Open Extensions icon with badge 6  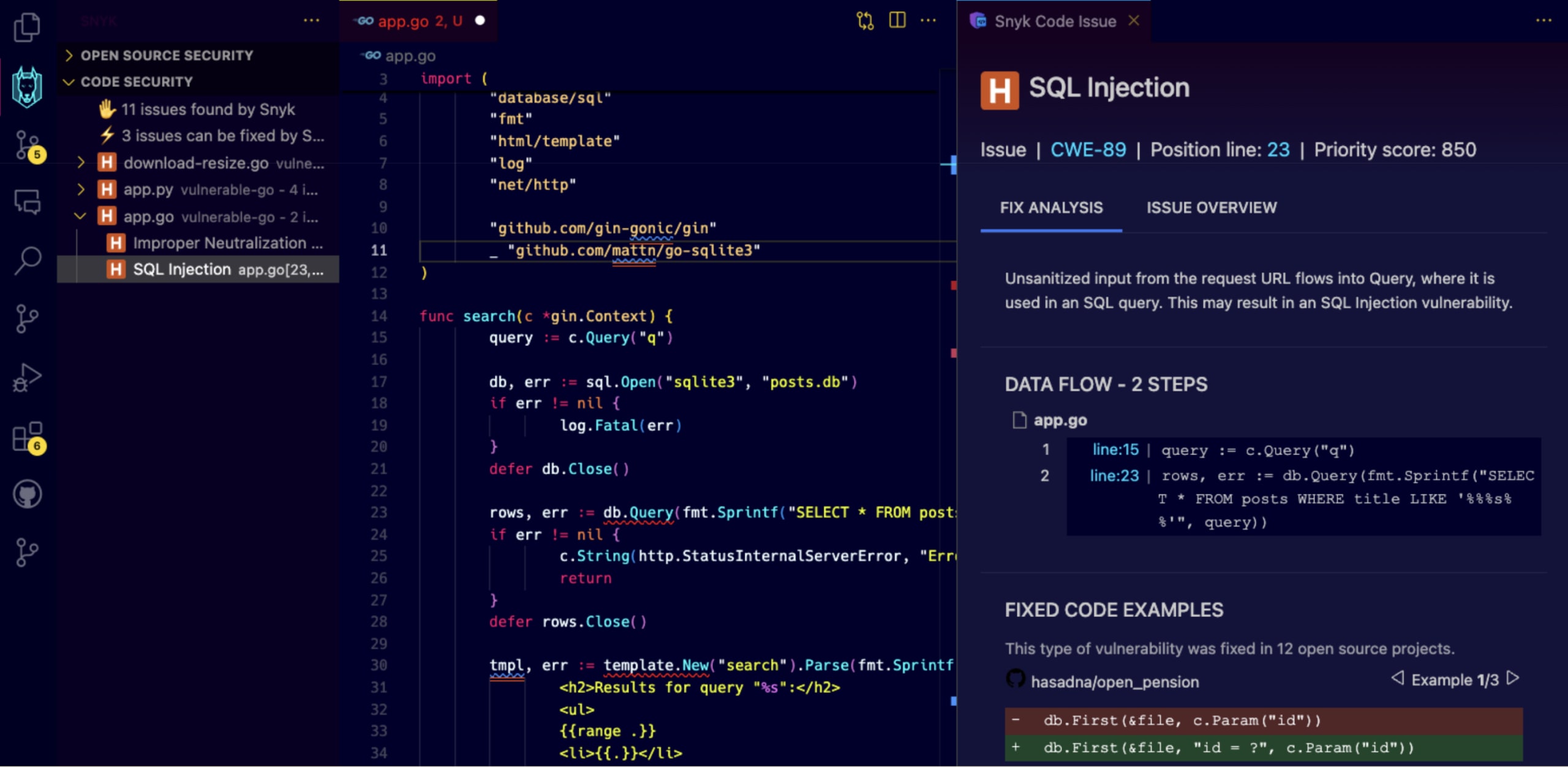click(x=28, y=437)
